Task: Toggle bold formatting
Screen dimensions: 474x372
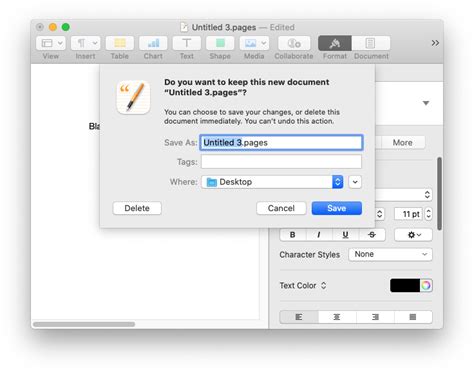Action: click(293, 235)
